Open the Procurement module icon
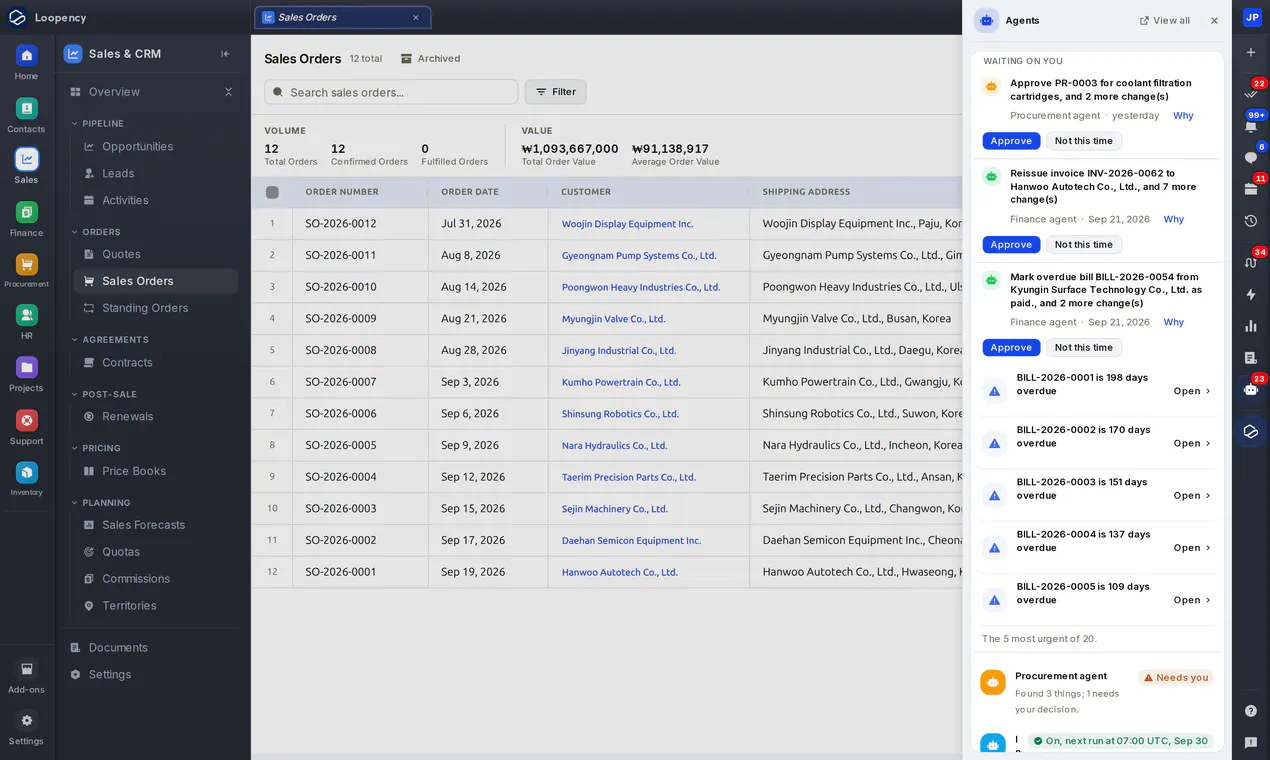This screenshot has height=760, width=1270. pyautogui.click(x=26, y=271)
